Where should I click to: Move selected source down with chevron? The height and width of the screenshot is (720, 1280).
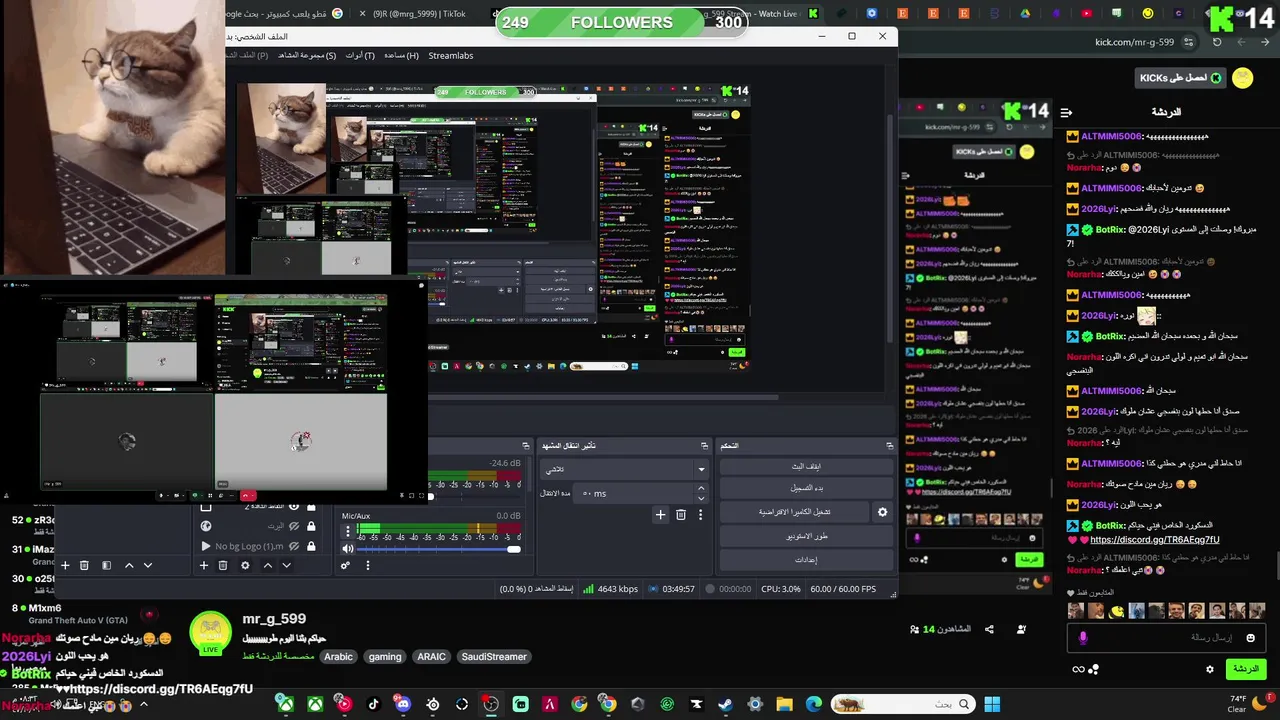pos(286,565)
